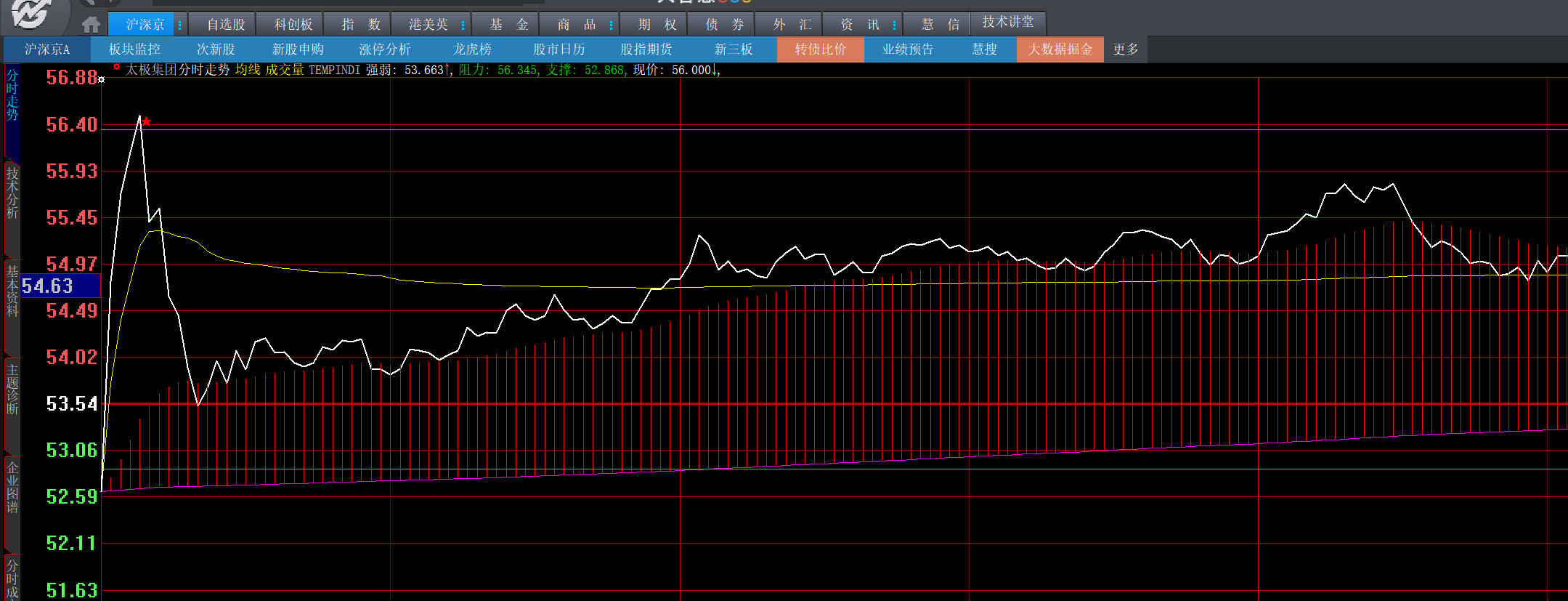Open the 资讯 tab
1568x601 pixels.
click(859, 24)
